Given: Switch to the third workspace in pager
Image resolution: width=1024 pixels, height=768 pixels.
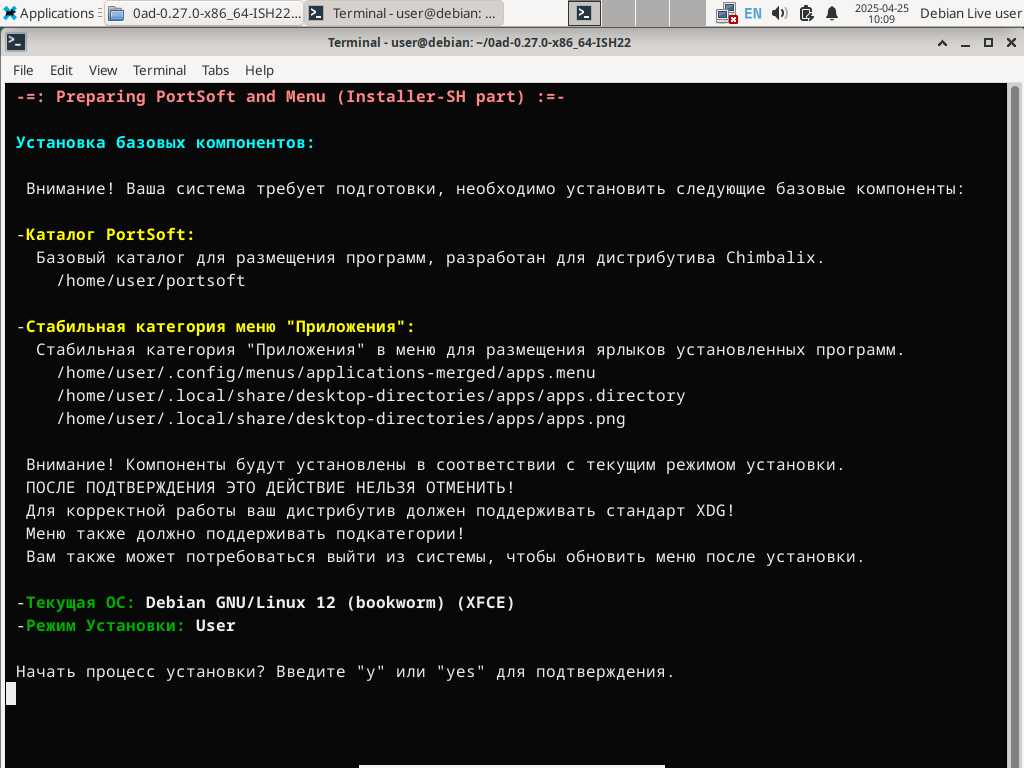Looking at the screenshot, I should (x=653, y=13).
